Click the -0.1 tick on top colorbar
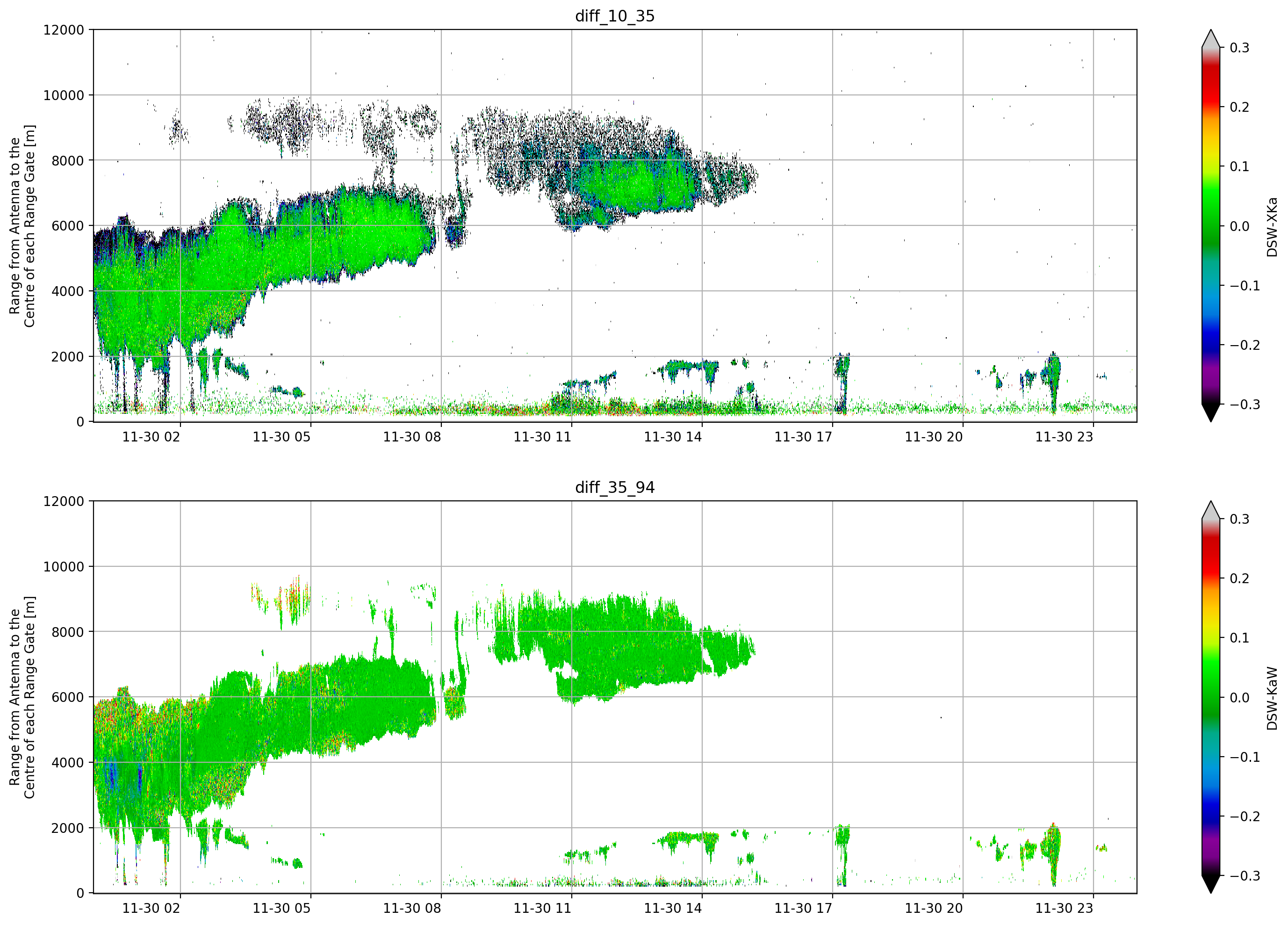 click(x=1245, y=286)
